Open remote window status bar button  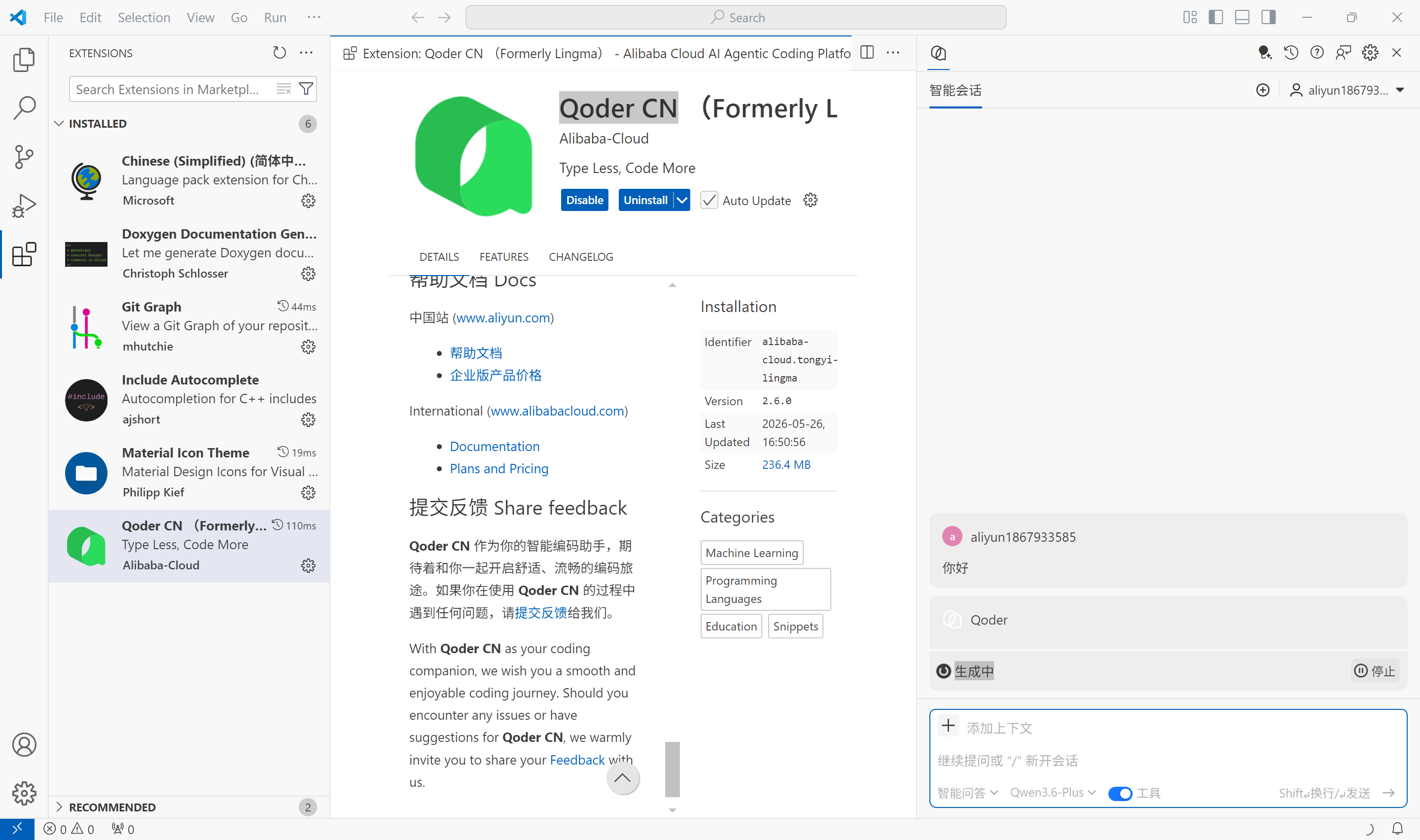click(17, 829)
